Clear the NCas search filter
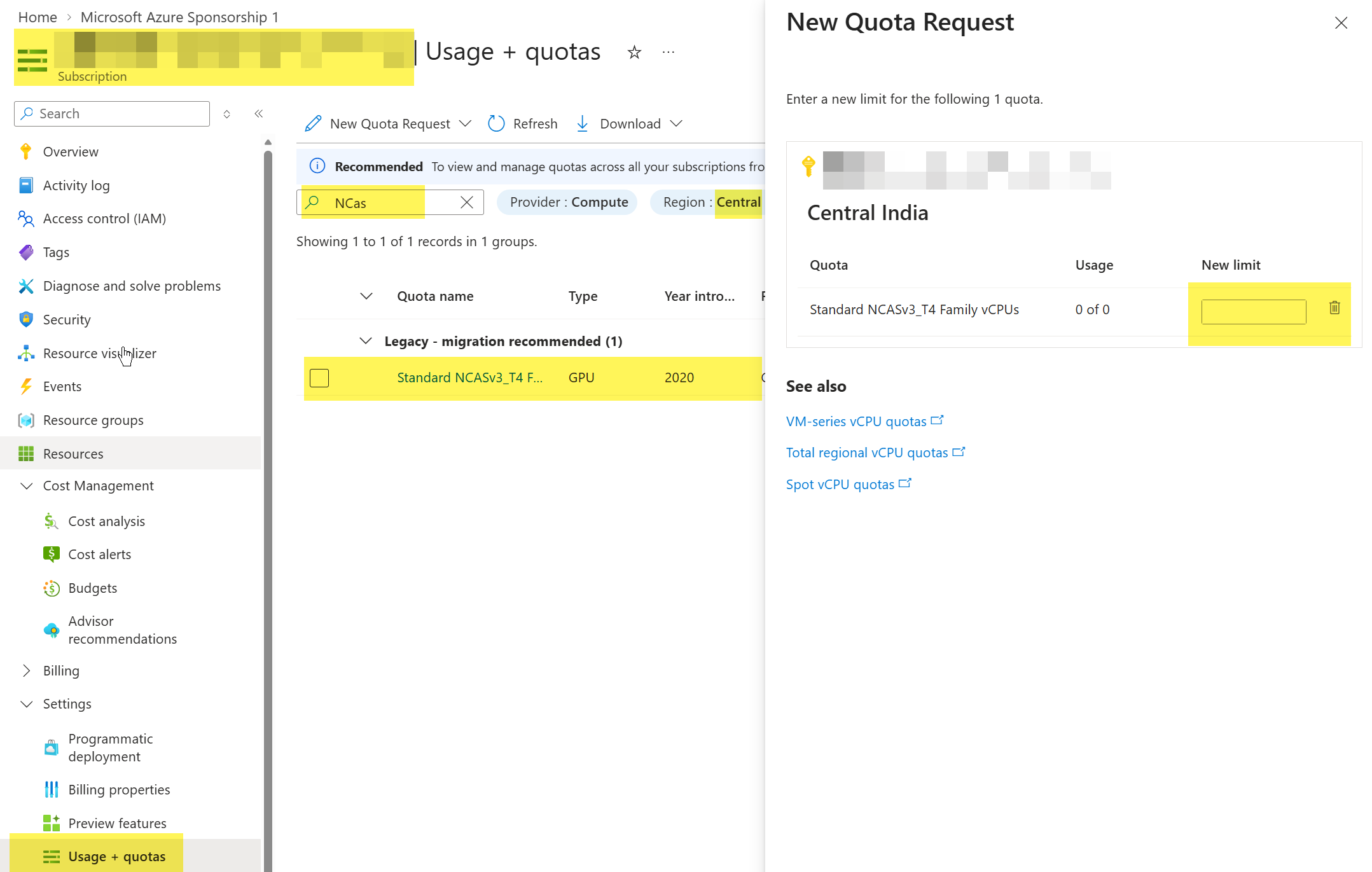Viewport: 1372px width, 872px height. pos(466,202)
